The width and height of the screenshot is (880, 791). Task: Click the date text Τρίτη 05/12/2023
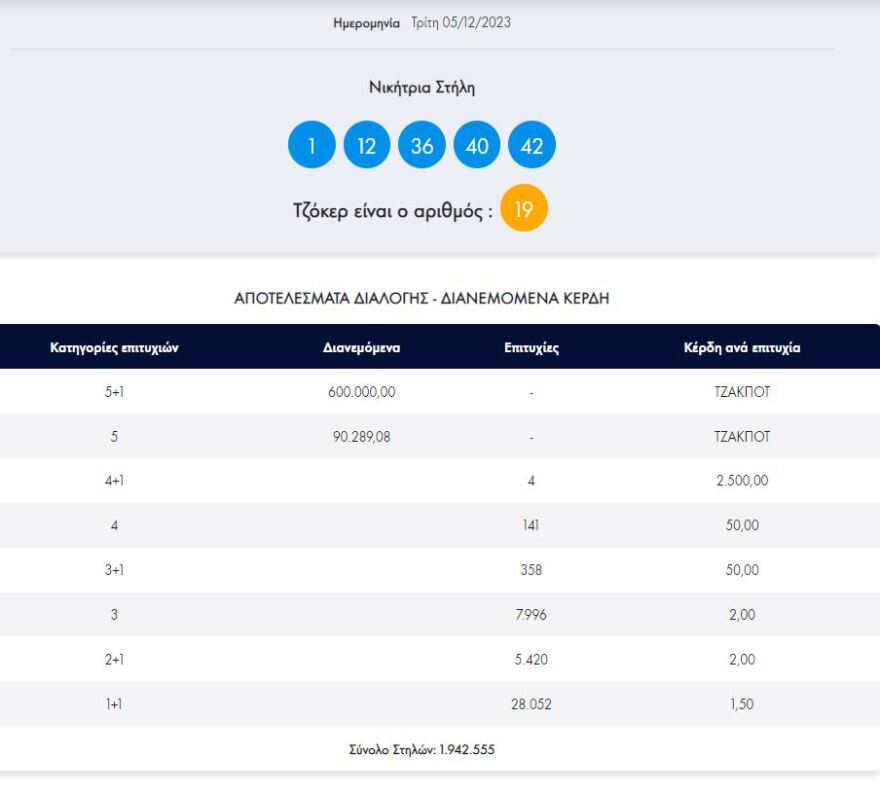(x=460, y=22)
